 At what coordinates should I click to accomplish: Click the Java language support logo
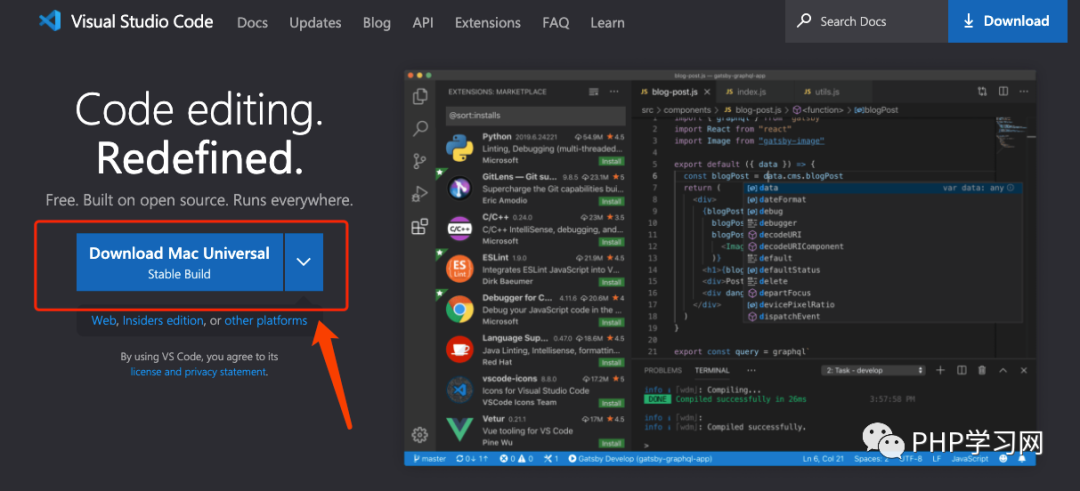(x=459, y=349)
